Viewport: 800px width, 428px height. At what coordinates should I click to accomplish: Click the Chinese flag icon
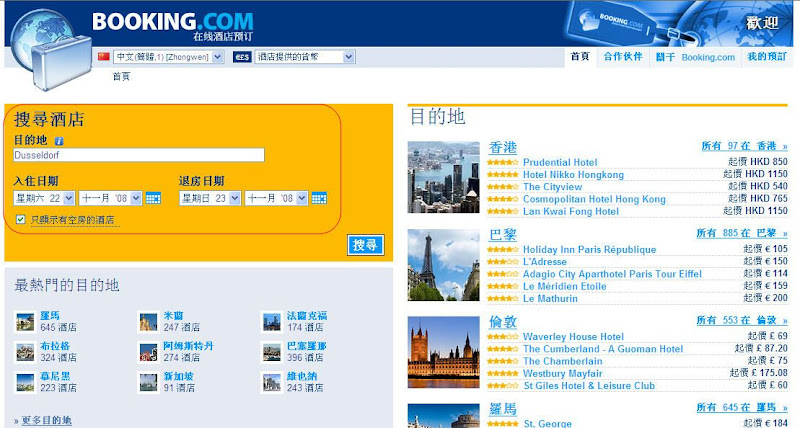(104, 57)
